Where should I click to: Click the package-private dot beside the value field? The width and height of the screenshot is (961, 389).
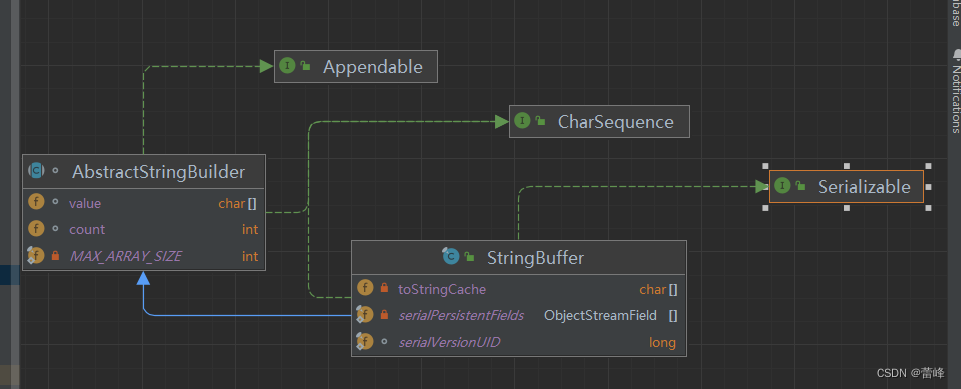(x=56, y=203)
